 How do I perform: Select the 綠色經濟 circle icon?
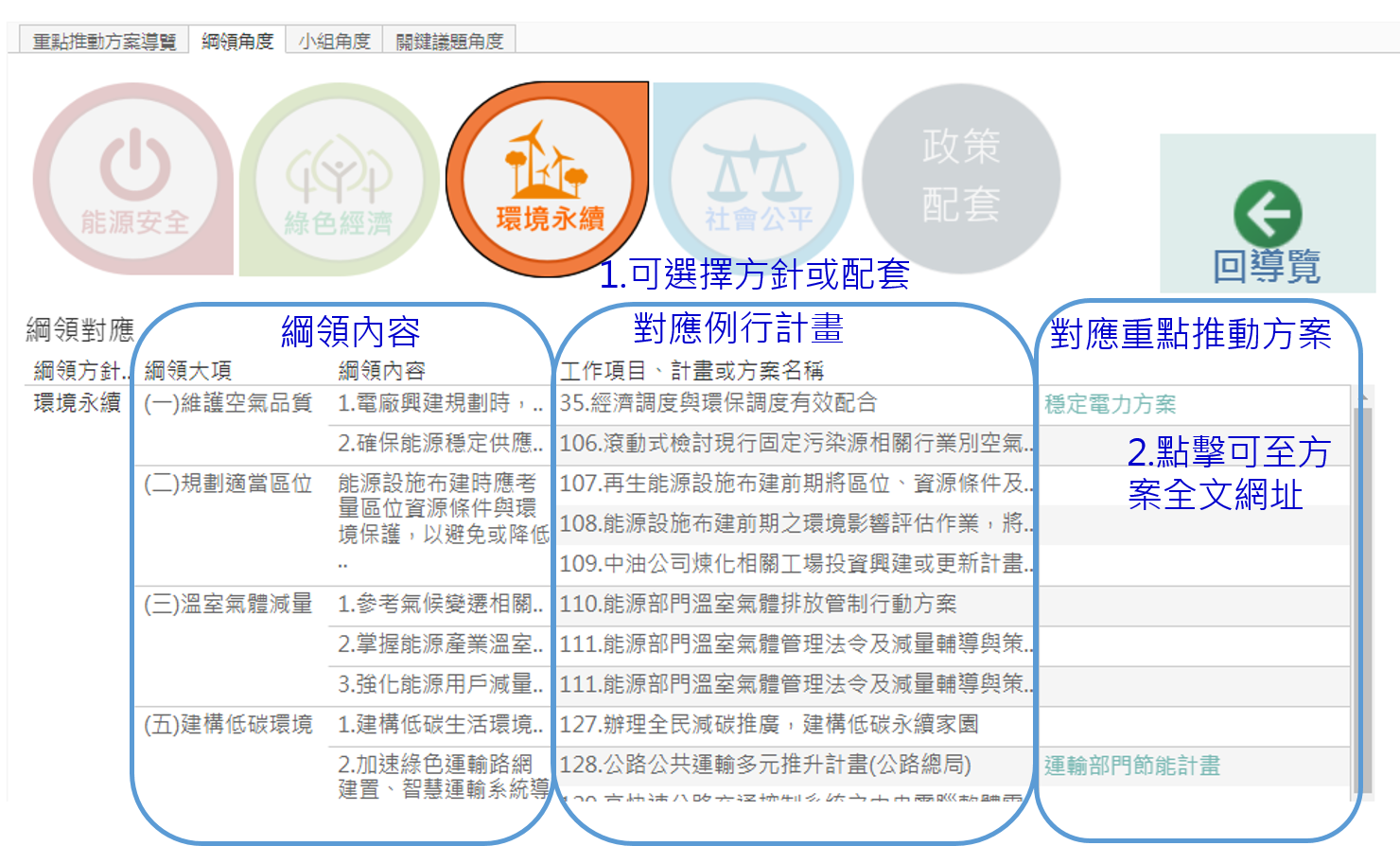pyautogui.click(x=338, y=180)
